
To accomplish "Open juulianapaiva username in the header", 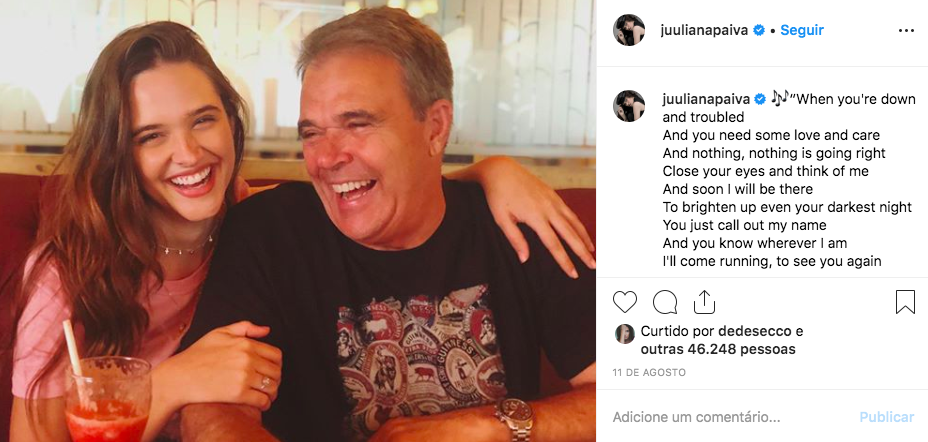I will (x=705, y=30).
